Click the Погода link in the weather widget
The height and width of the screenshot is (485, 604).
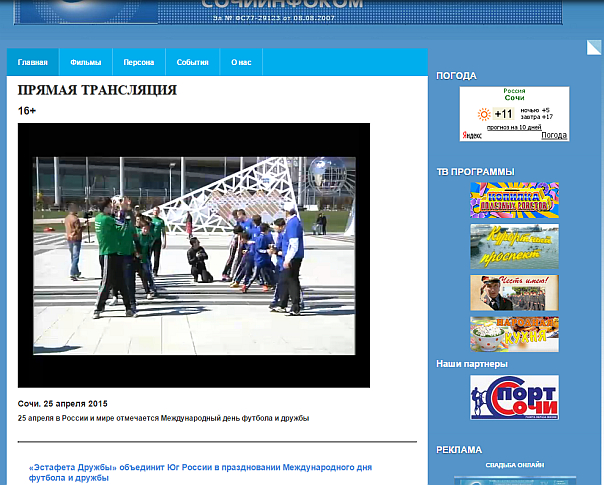click(x=553, y=135)
